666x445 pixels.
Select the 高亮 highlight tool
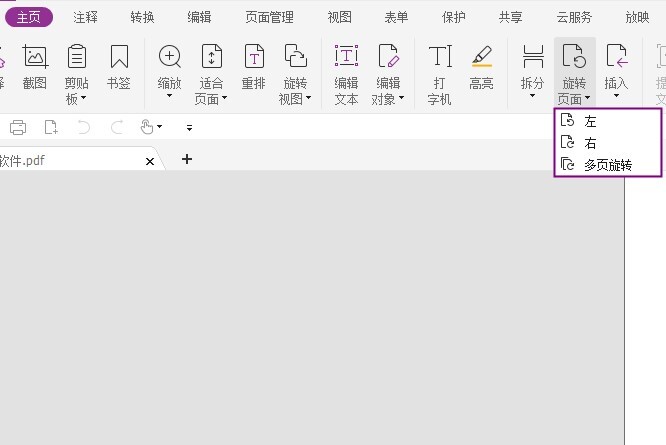tap(481, 67)
